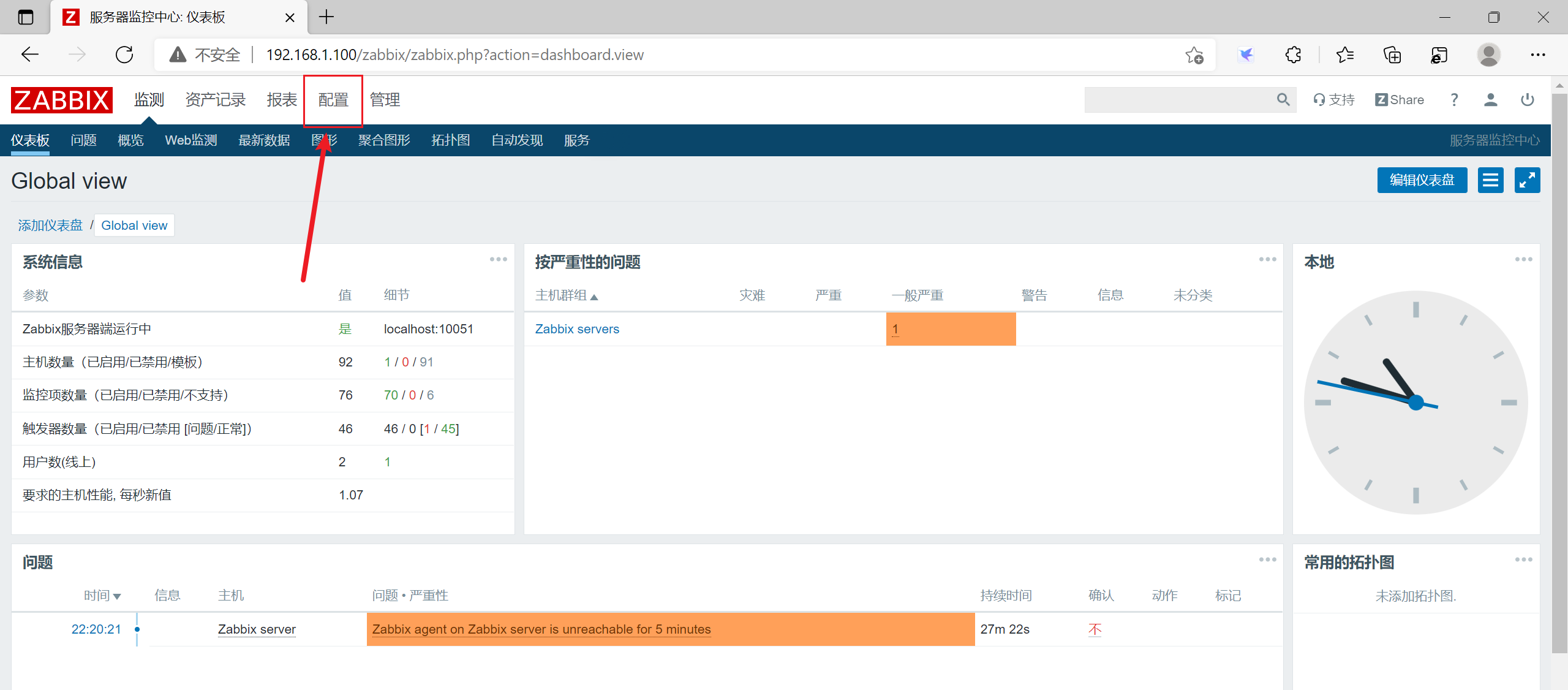The height and width of the screenshot is (690, 1568).
Task: Open the tab actions menu icon
Action: (26, 17)
